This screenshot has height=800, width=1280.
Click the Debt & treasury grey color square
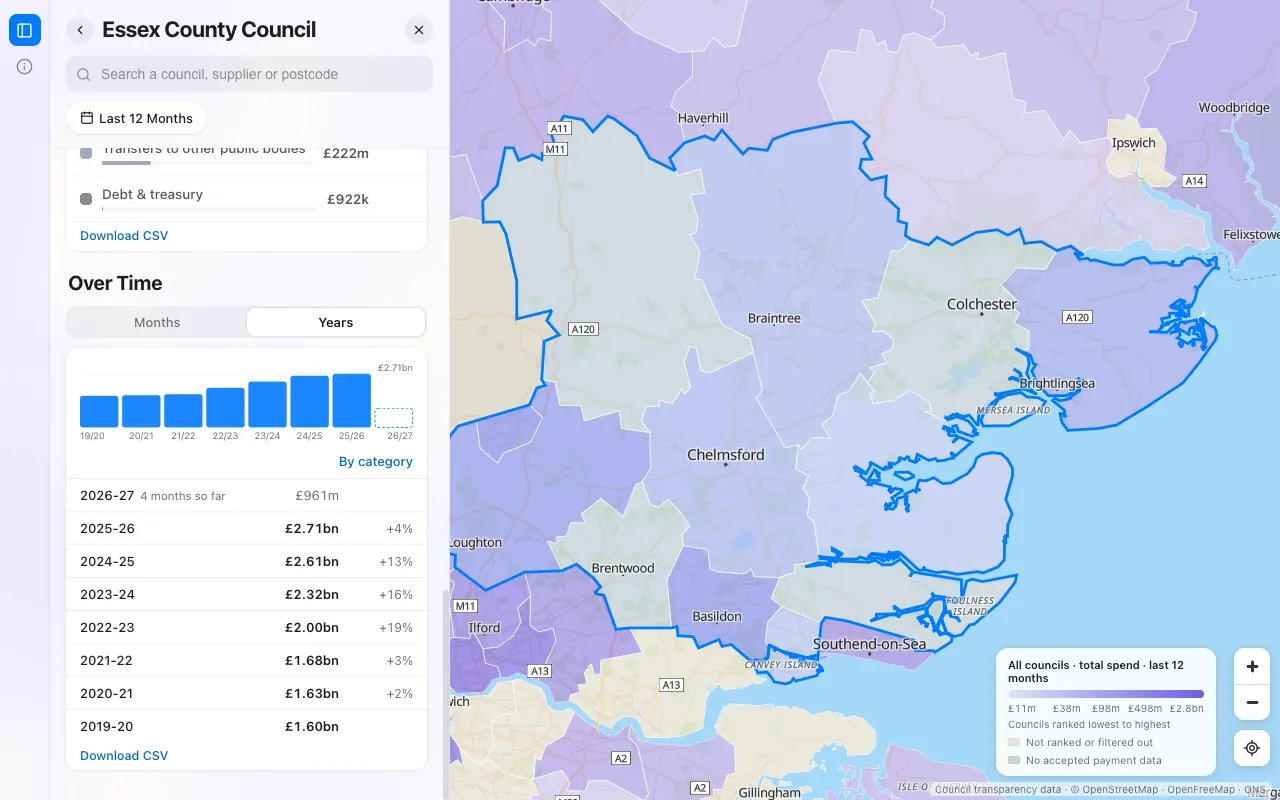pyautogui.click(x=86, y=199)
